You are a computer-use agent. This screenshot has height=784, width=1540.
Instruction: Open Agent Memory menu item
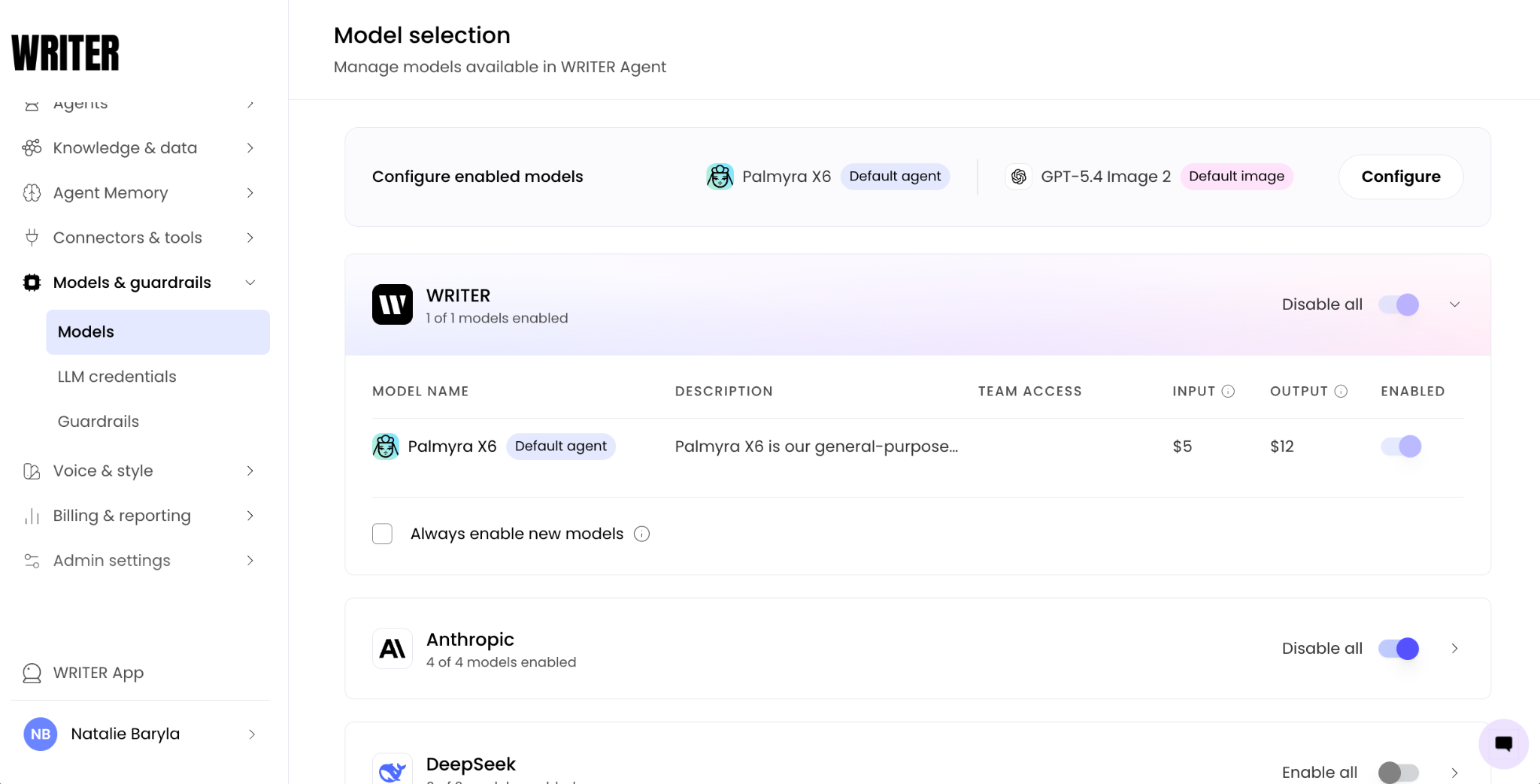coord(141,193)
